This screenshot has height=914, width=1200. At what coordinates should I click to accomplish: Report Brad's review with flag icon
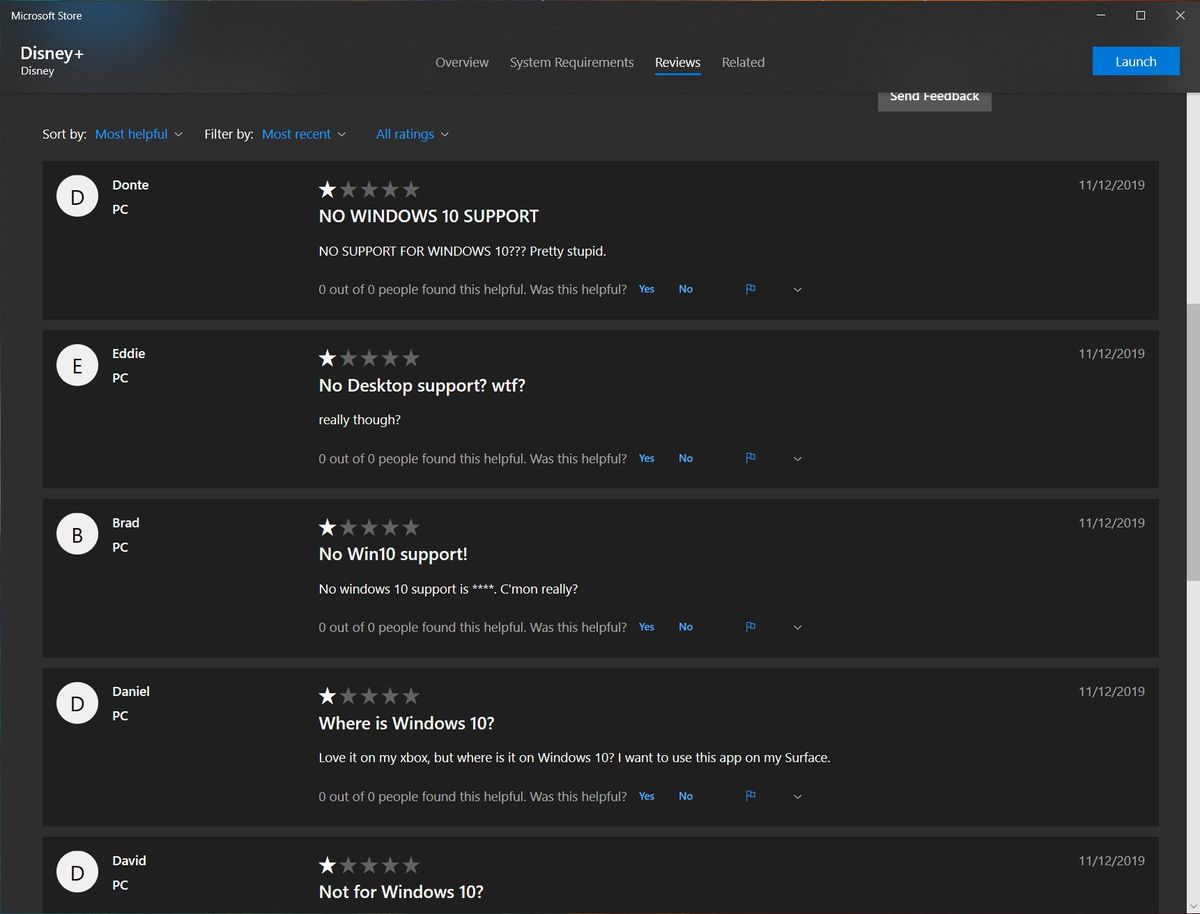click(x=750, y=627)
